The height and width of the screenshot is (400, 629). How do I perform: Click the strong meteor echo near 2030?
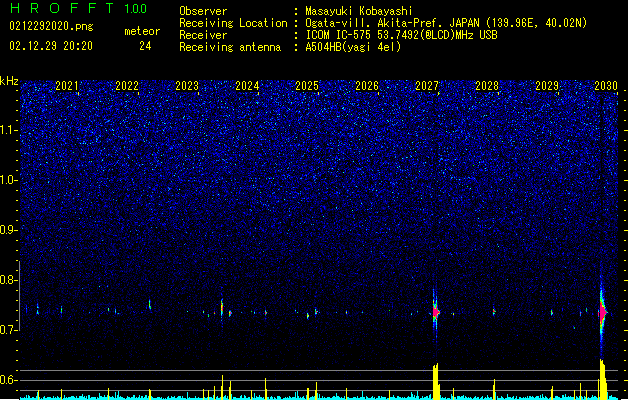[603, 312]
